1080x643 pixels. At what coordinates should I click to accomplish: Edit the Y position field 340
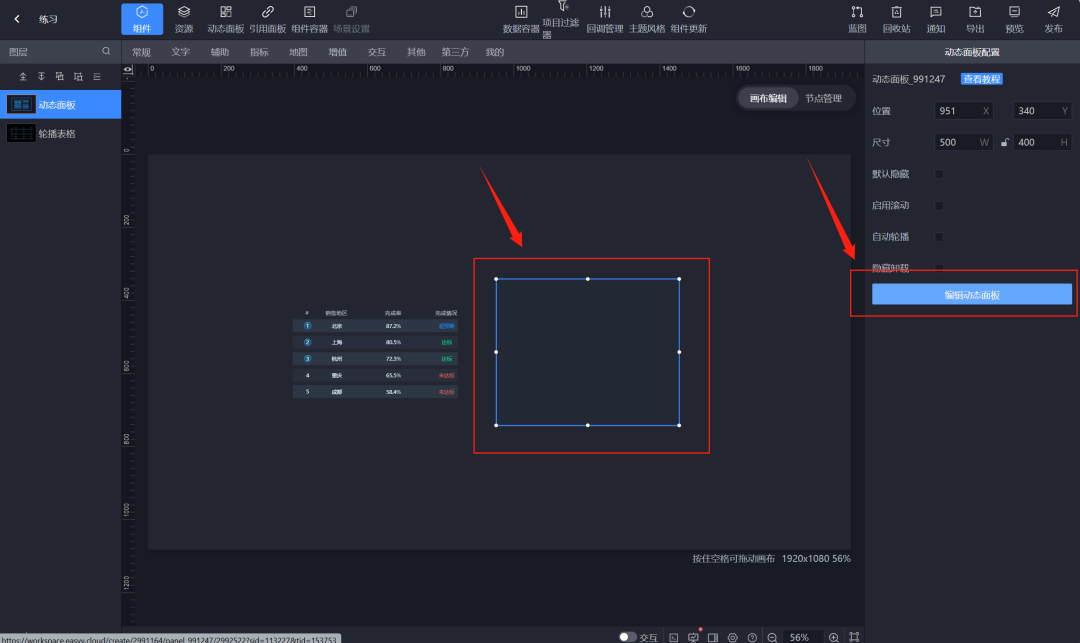[1042, 111]
